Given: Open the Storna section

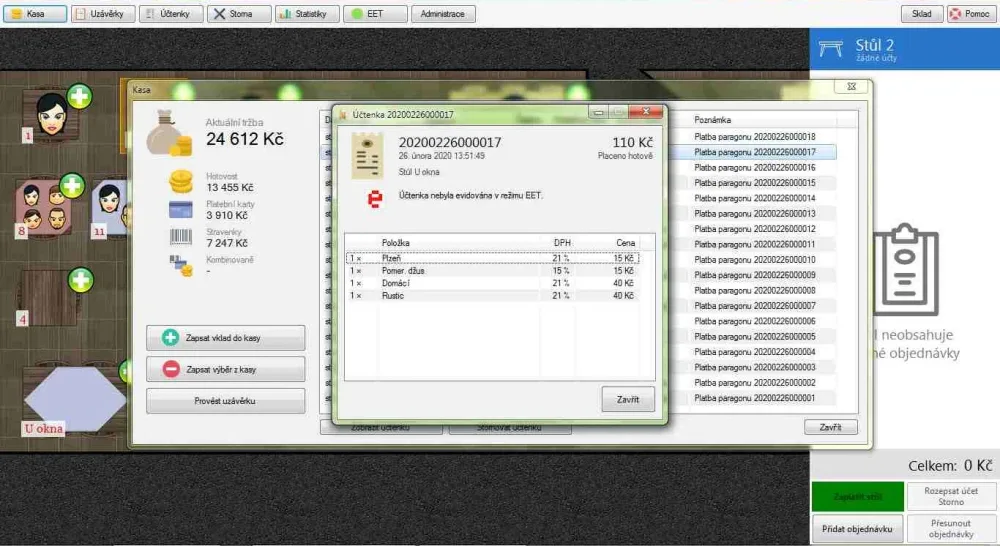Looking at the screenshot, I should [239, 13].
